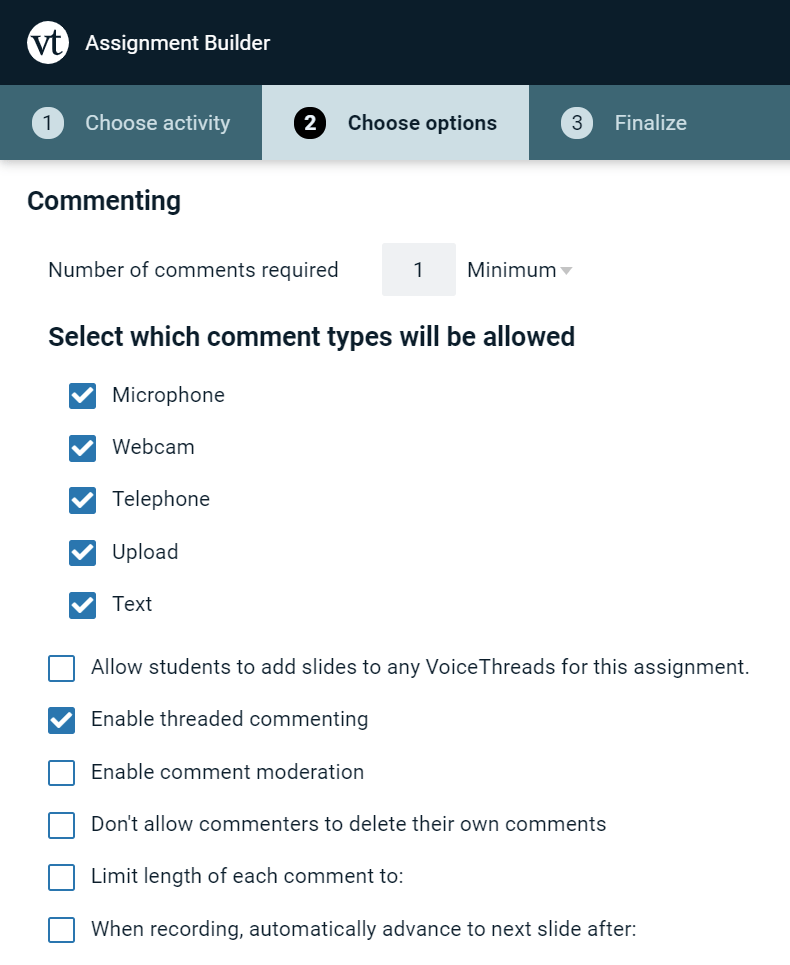The height and width of the screenshot is (965, 790).
Task: Click the step 3 circle icon
Action: 577,123
